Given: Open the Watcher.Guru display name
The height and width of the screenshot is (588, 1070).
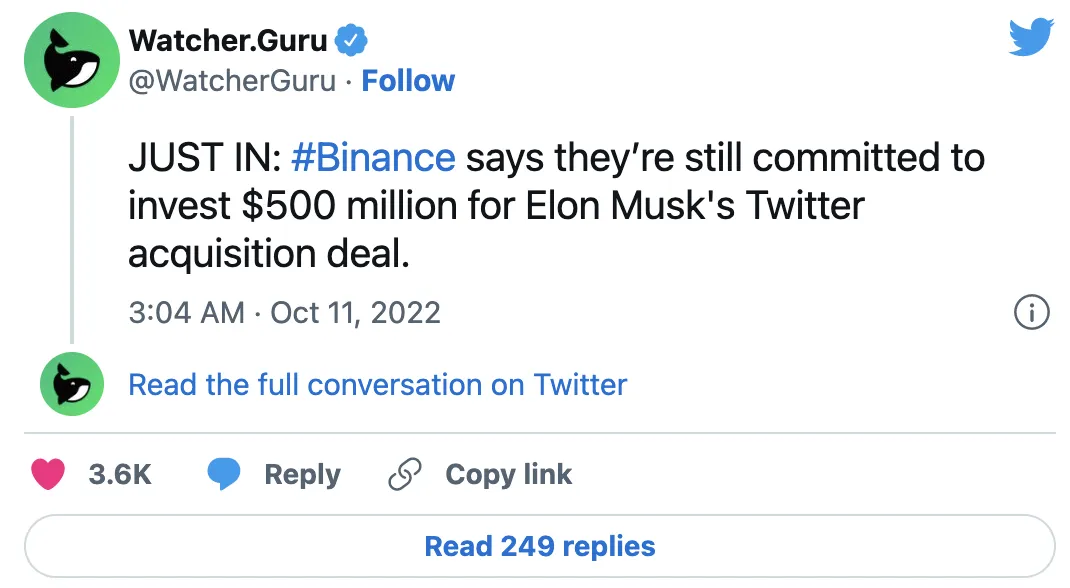Looking at the screenshot, I should click(x=228, y=41).
